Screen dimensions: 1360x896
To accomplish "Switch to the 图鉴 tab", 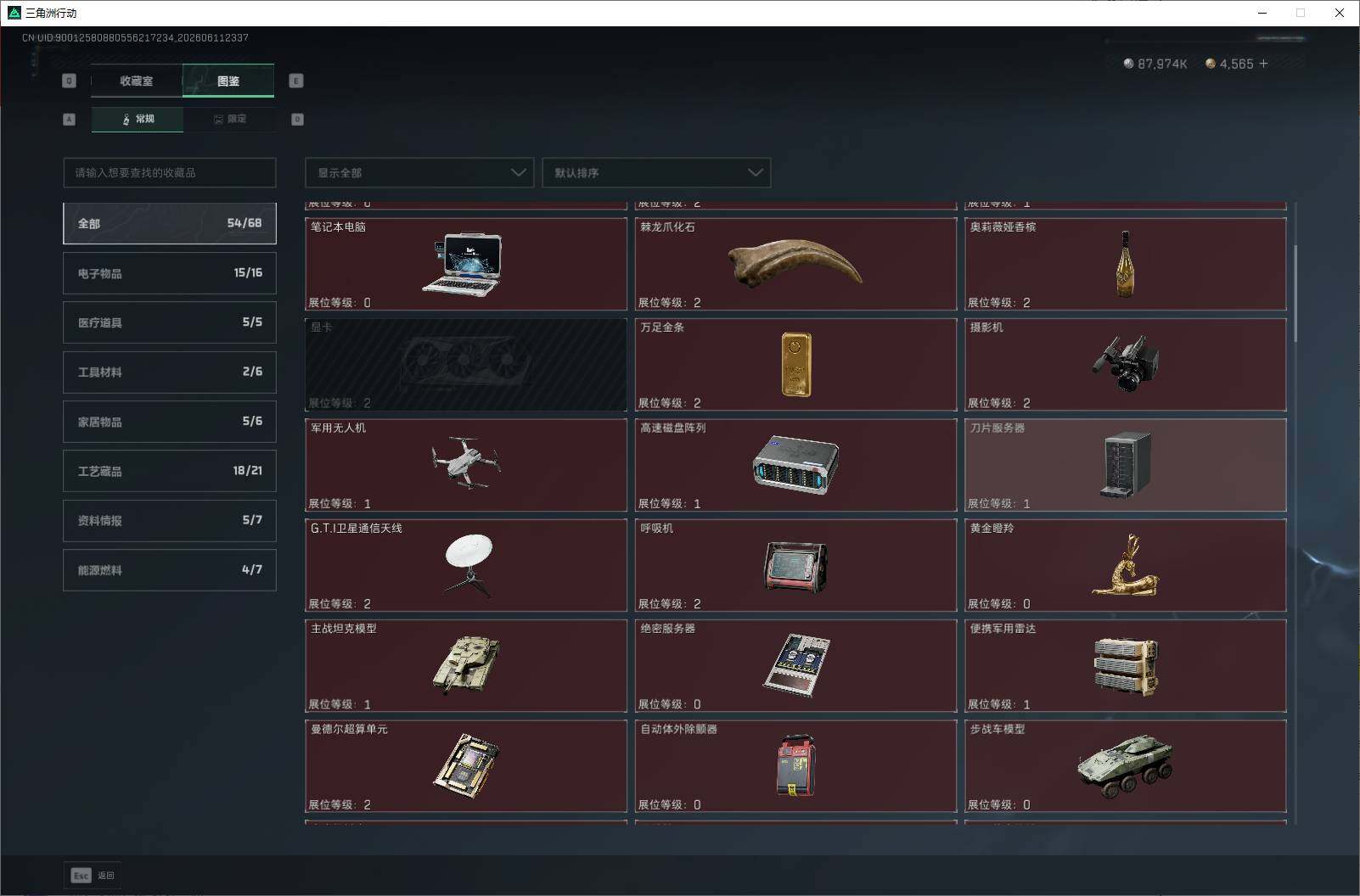I will click(x=228, y=81).
